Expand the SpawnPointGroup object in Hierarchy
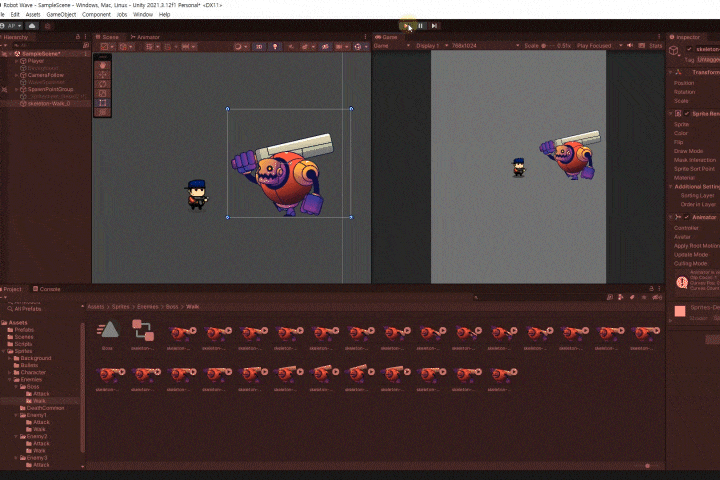Image resolution: width=720 pixels, height=480 pixels. (x=17, y=89)
